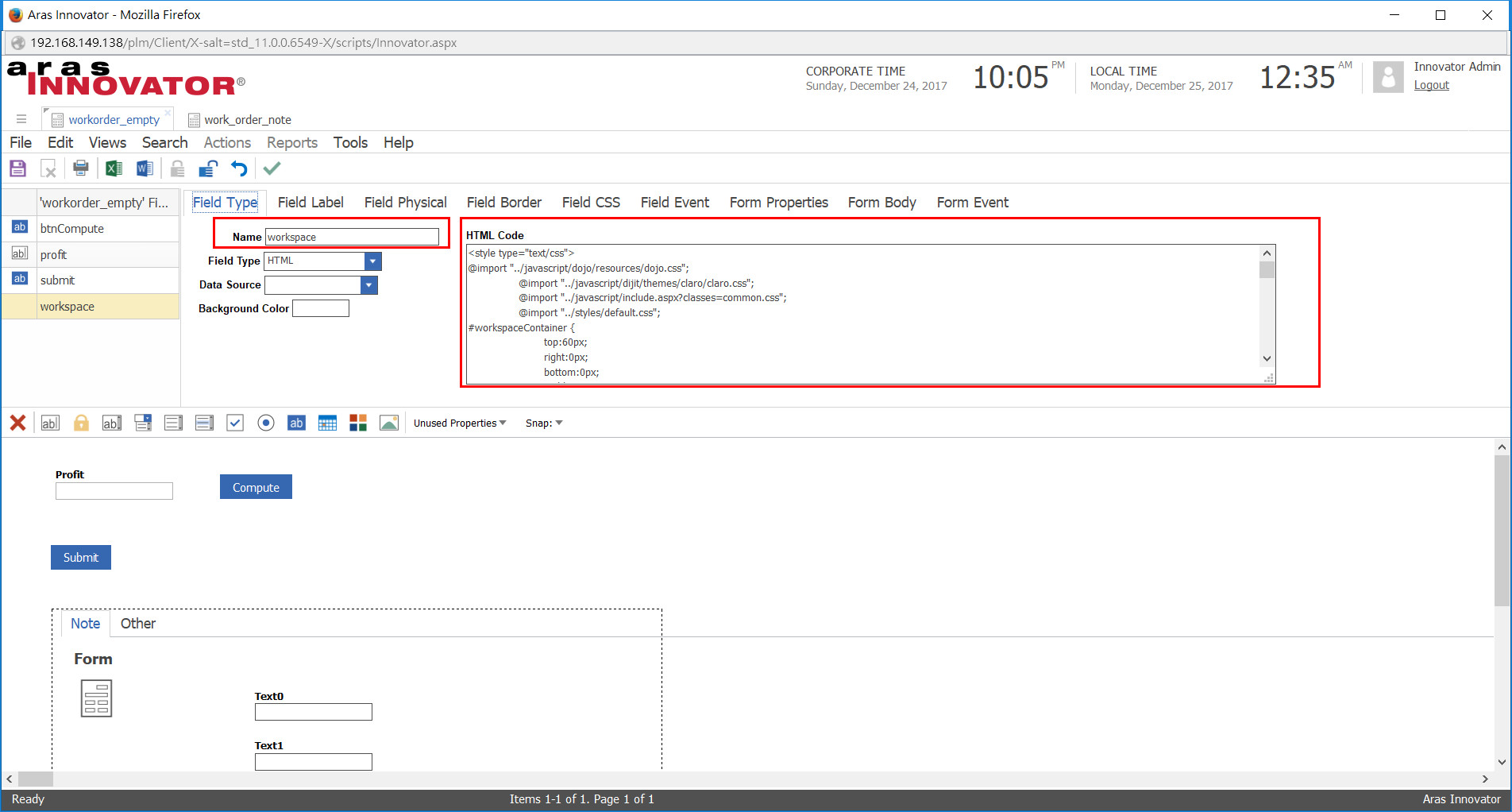Click the grey Lock (claim) icon
Image resolution: width=1512 pixels, height=812 pixels.
click(178, 168)
